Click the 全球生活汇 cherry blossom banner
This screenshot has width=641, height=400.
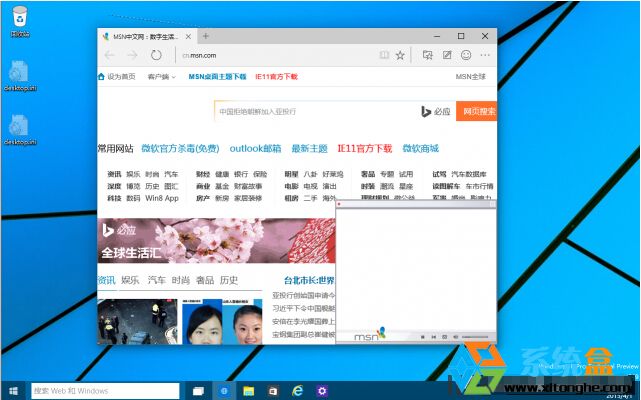216,240
